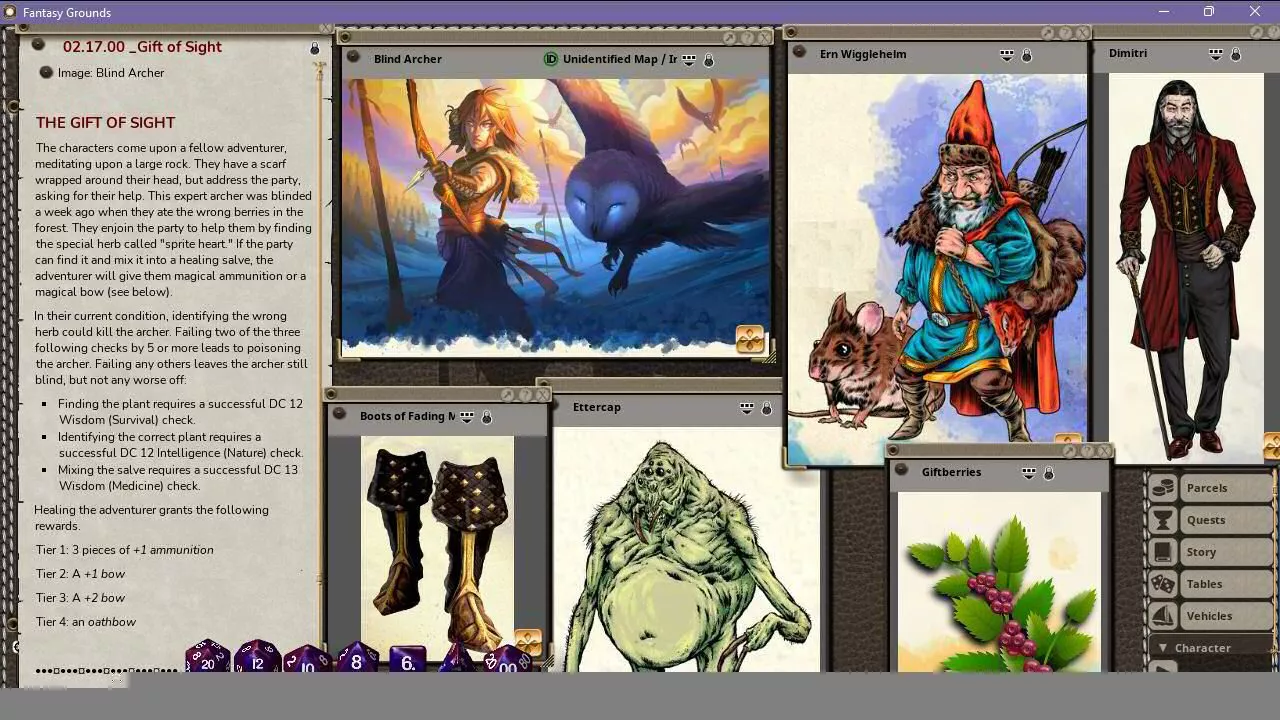Viewport: 1280px width, 720px height.
Task: Close the Giftberries image window
Action: 1103,451
